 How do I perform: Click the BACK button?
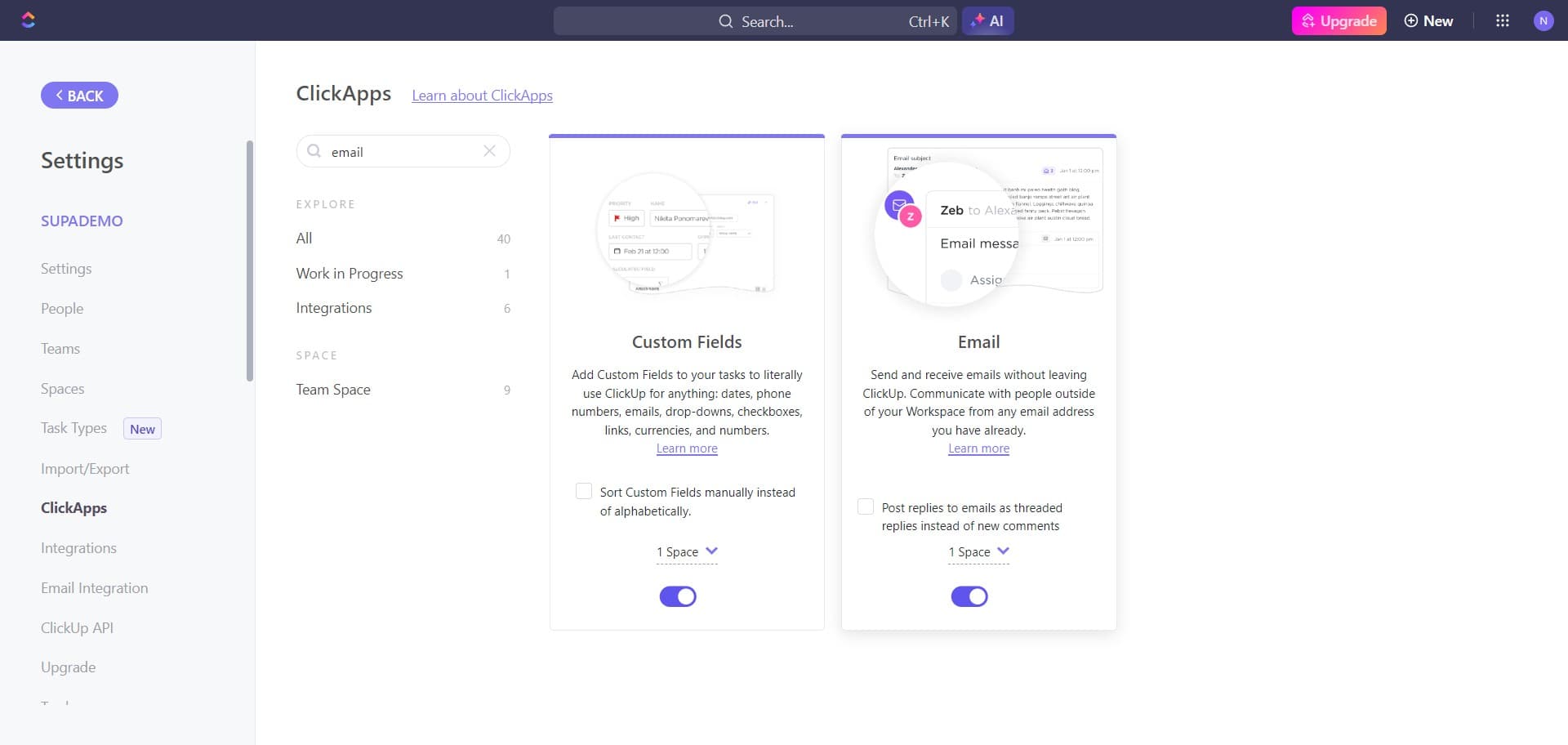(79, 95)
